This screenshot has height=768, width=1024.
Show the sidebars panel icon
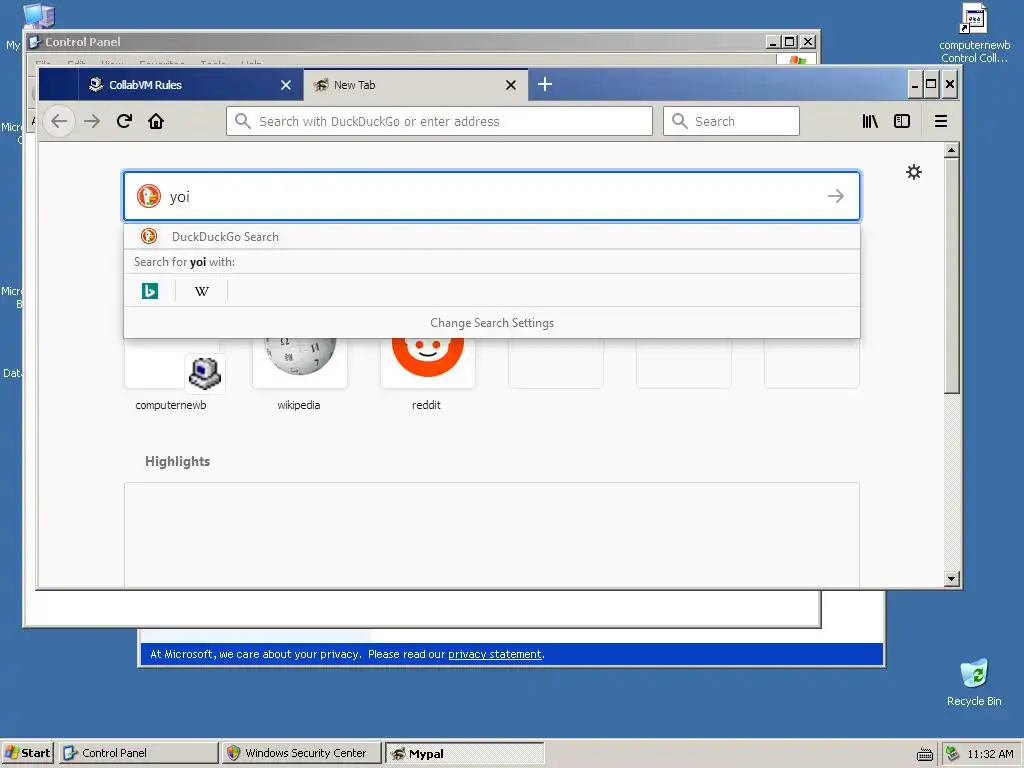[902, 121]
